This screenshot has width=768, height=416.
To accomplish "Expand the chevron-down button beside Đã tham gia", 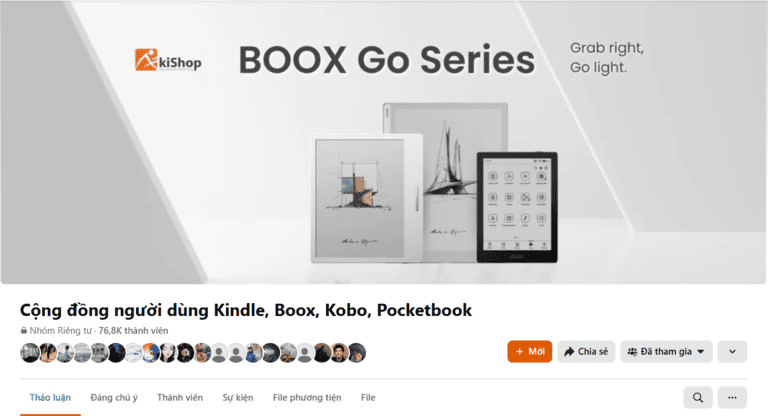I will [x=732, y=351].
